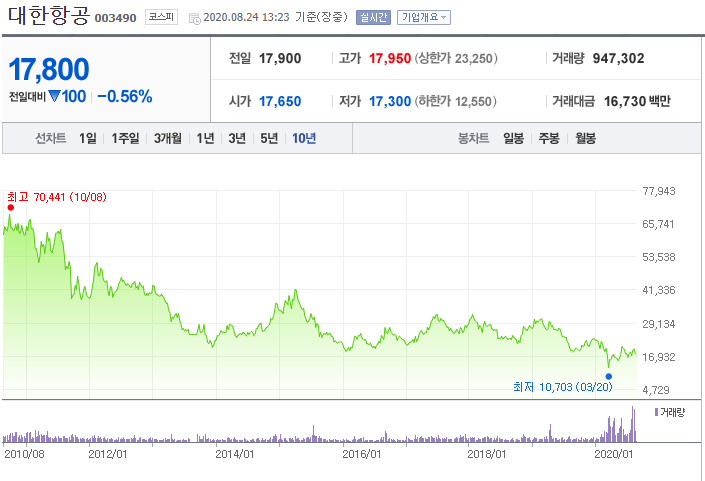
Task: Click the 거래량 value 947,302
Action: (x=618, y=58)
